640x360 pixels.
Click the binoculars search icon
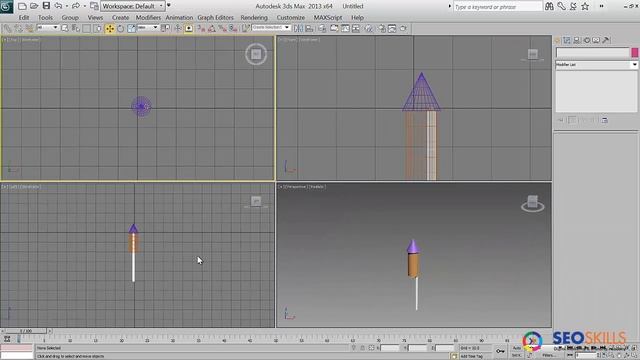click(x=549, y=6)
